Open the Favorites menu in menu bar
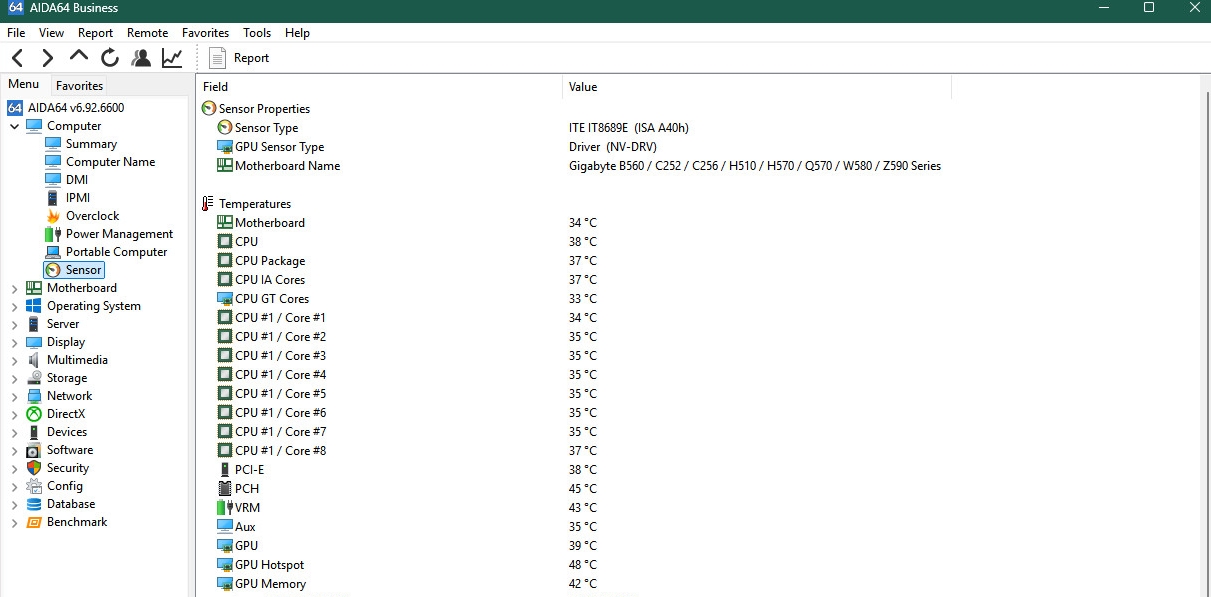 pos(206,33)
